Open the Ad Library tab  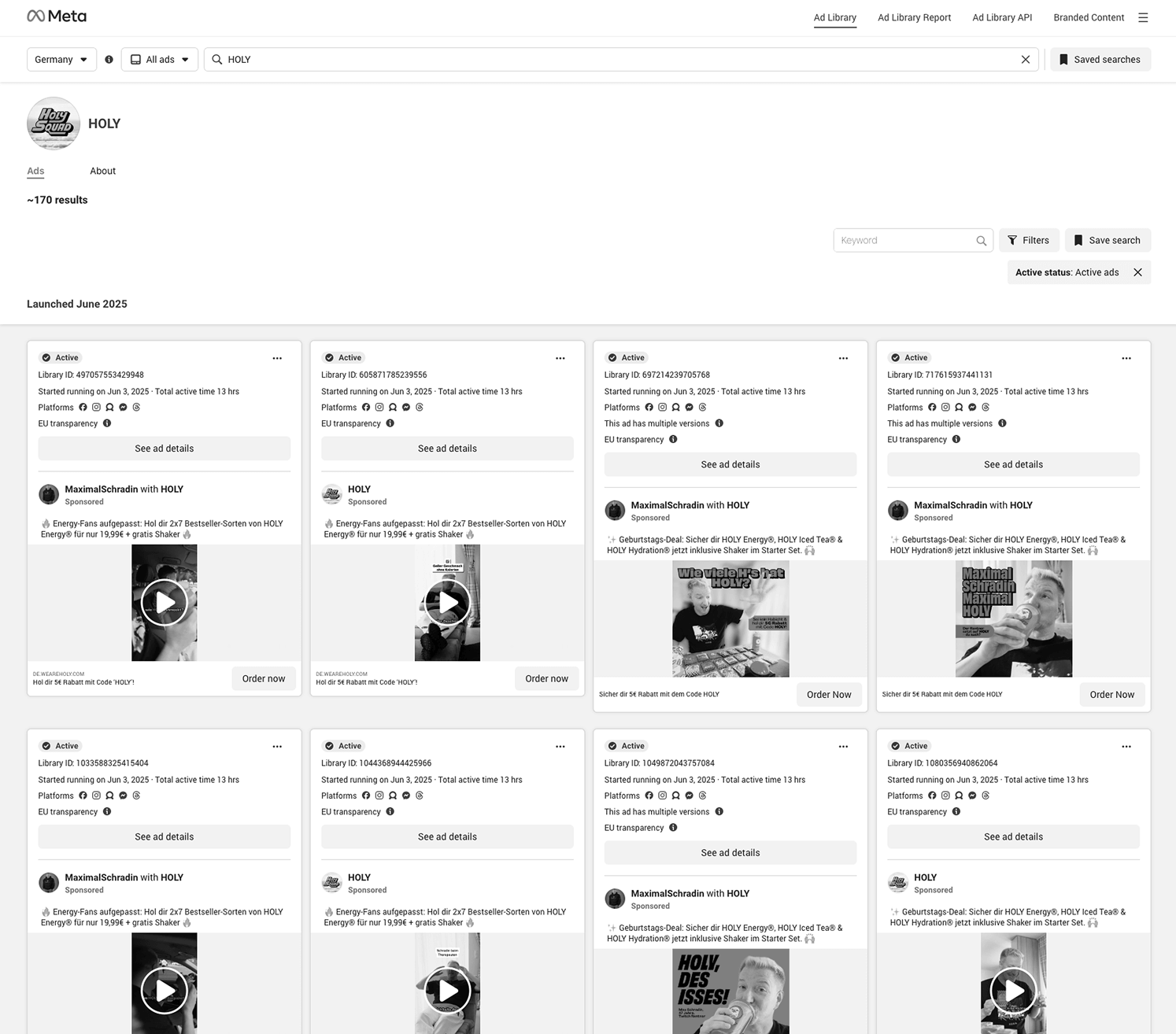[835, 17]
